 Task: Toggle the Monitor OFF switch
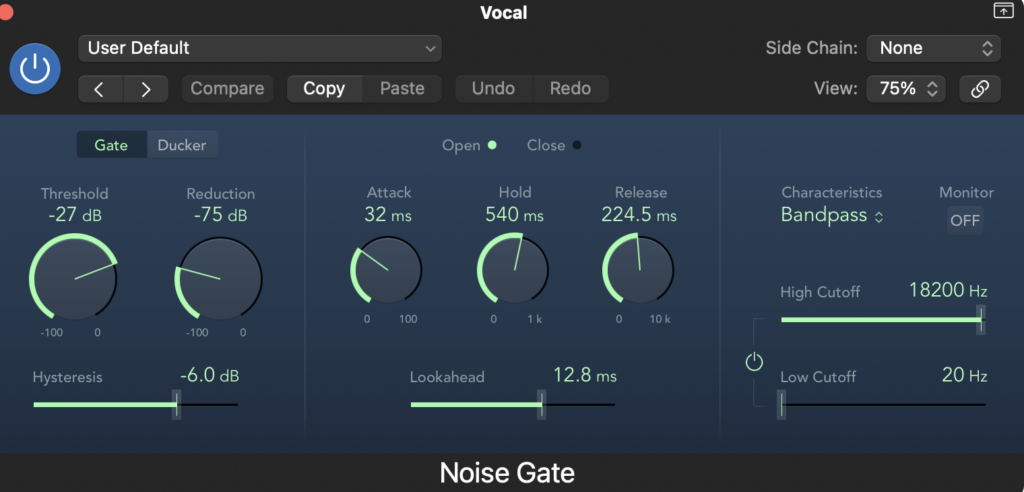965,220
